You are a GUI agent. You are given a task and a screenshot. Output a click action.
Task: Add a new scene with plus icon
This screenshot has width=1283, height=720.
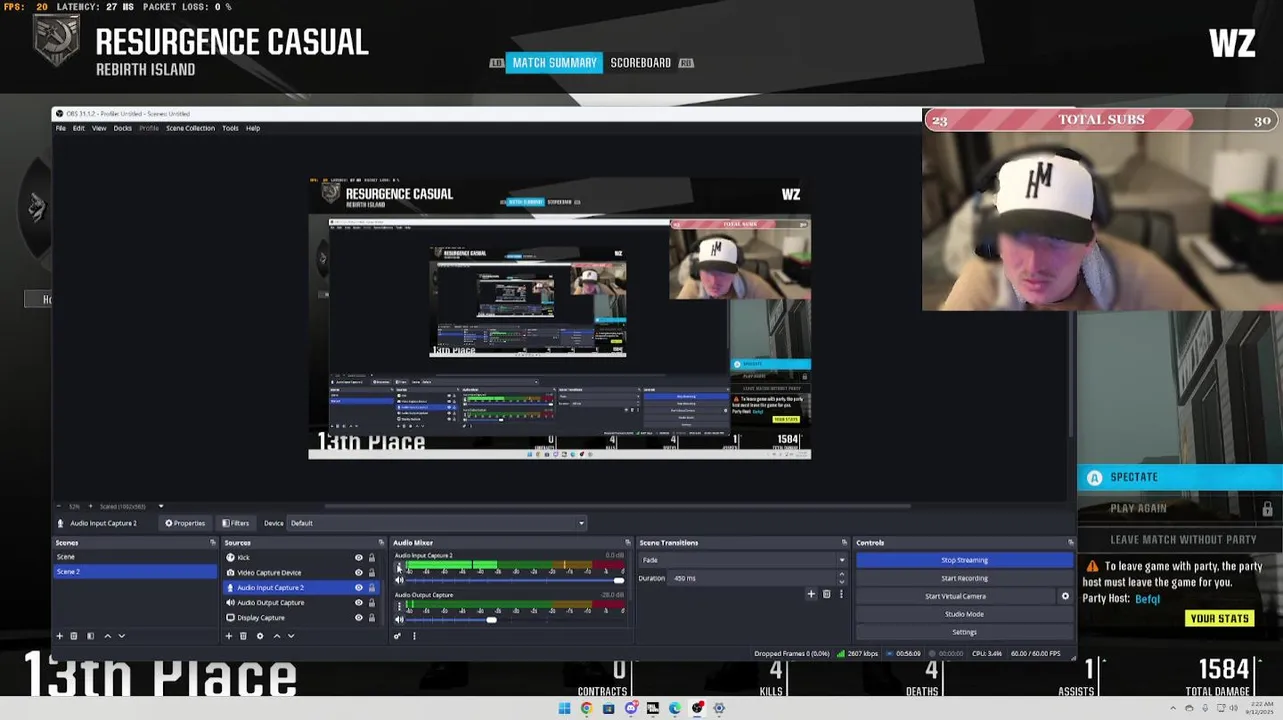click(x=59, y=636)
